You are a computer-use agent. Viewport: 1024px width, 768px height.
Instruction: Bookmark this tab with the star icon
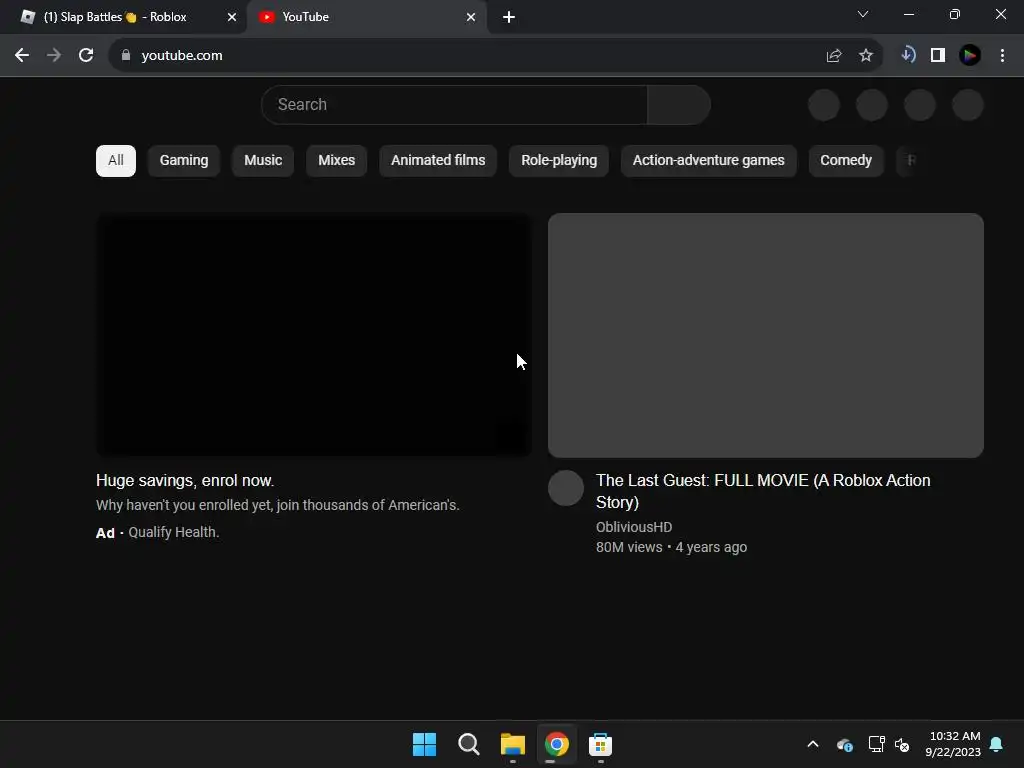pyautogui.click(x=866, y=56)
